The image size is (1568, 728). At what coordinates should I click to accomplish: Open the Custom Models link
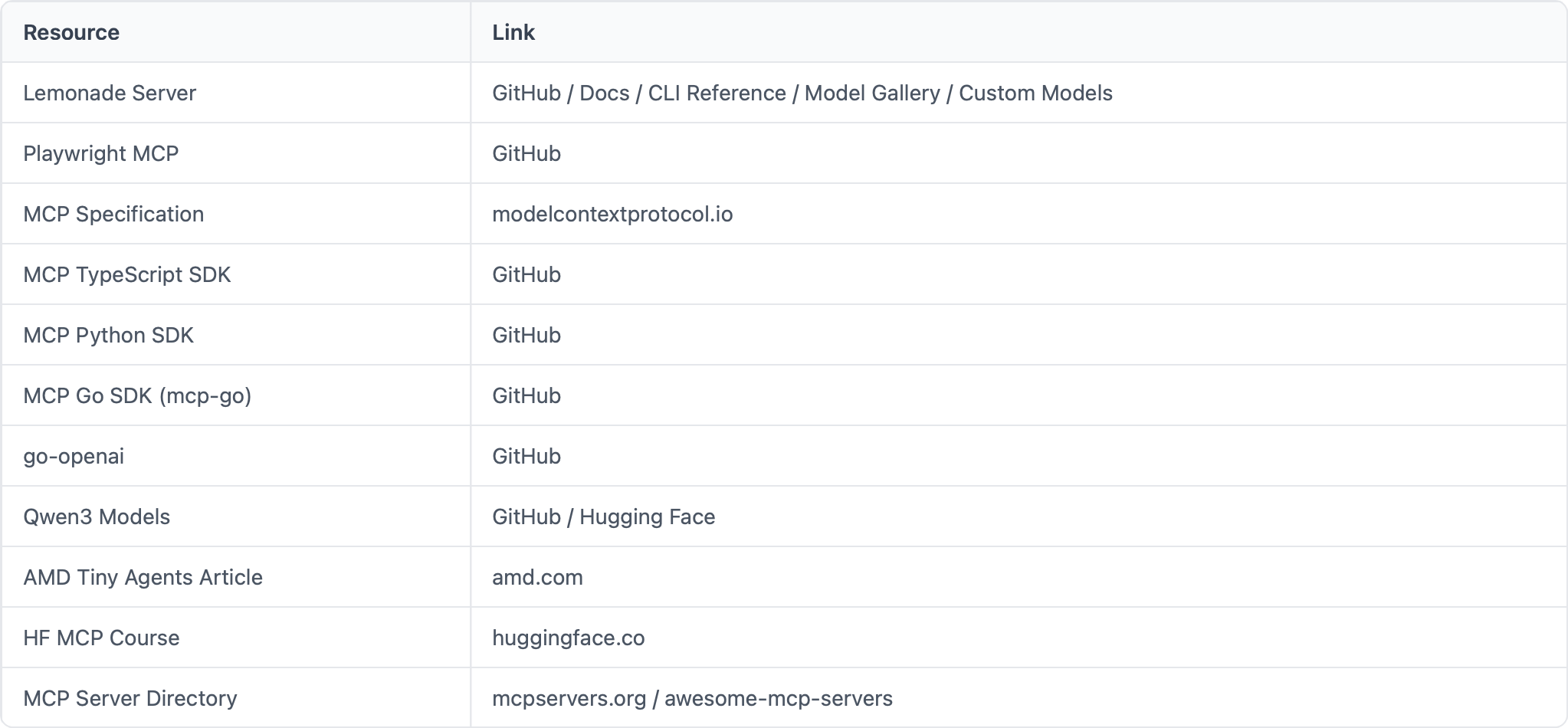tap(1036, 93)
